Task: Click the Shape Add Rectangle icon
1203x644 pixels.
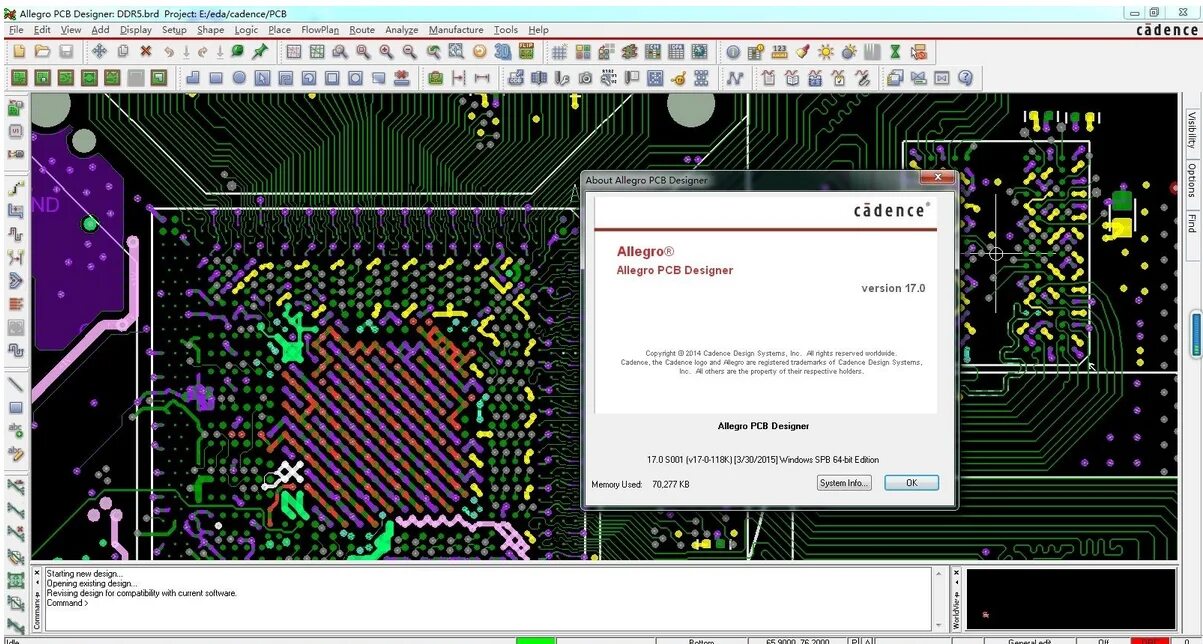Action: click(215, 77)
